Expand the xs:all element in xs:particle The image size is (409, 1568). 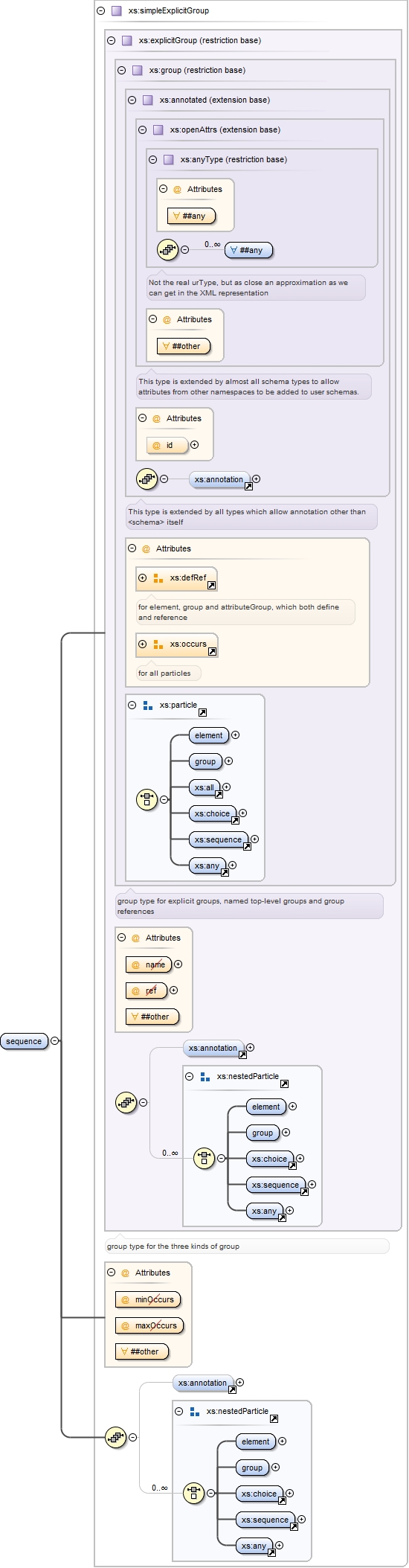tap(227, 787)
